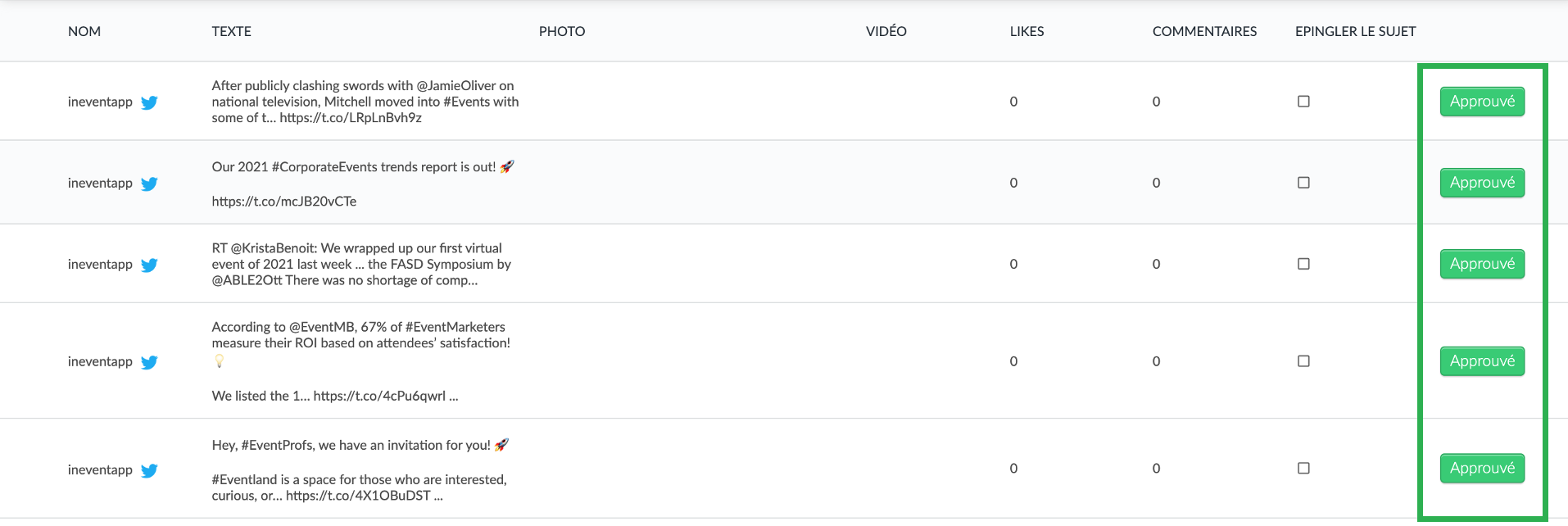Click the Approuvé button on the KristaBenoit retweet
The height and width of the screenshot is (526, 1568).
(x=1482, y=264)
